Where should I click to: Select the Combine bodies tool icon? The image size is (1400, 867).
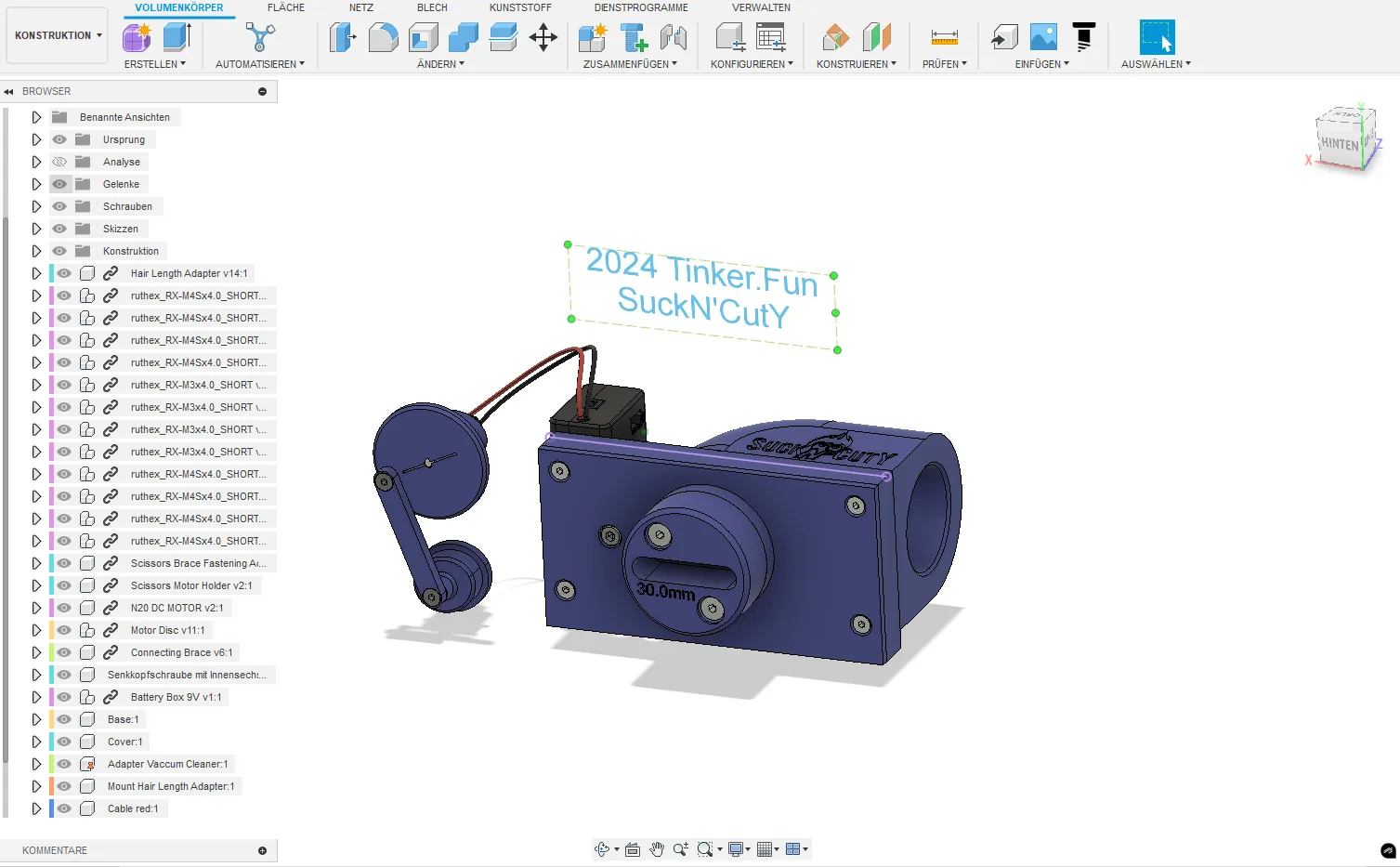point(463,37)
